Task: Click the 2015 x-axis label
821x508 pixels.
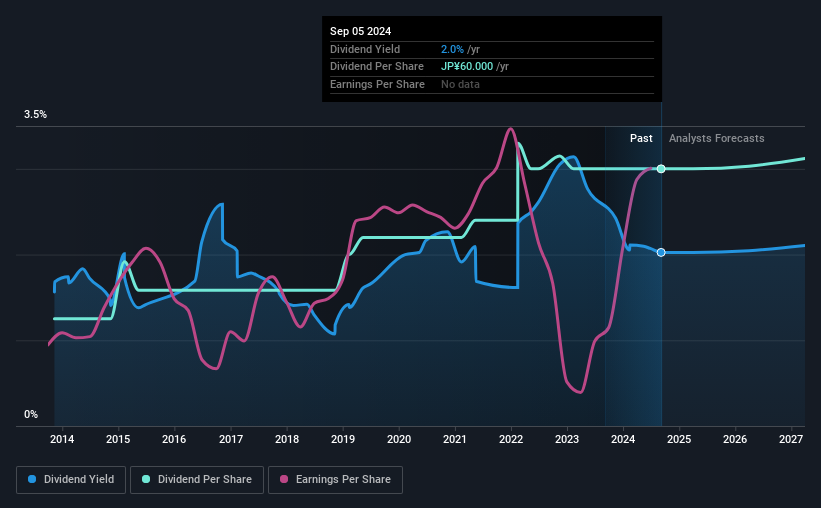Action: (x=118, y=439)
